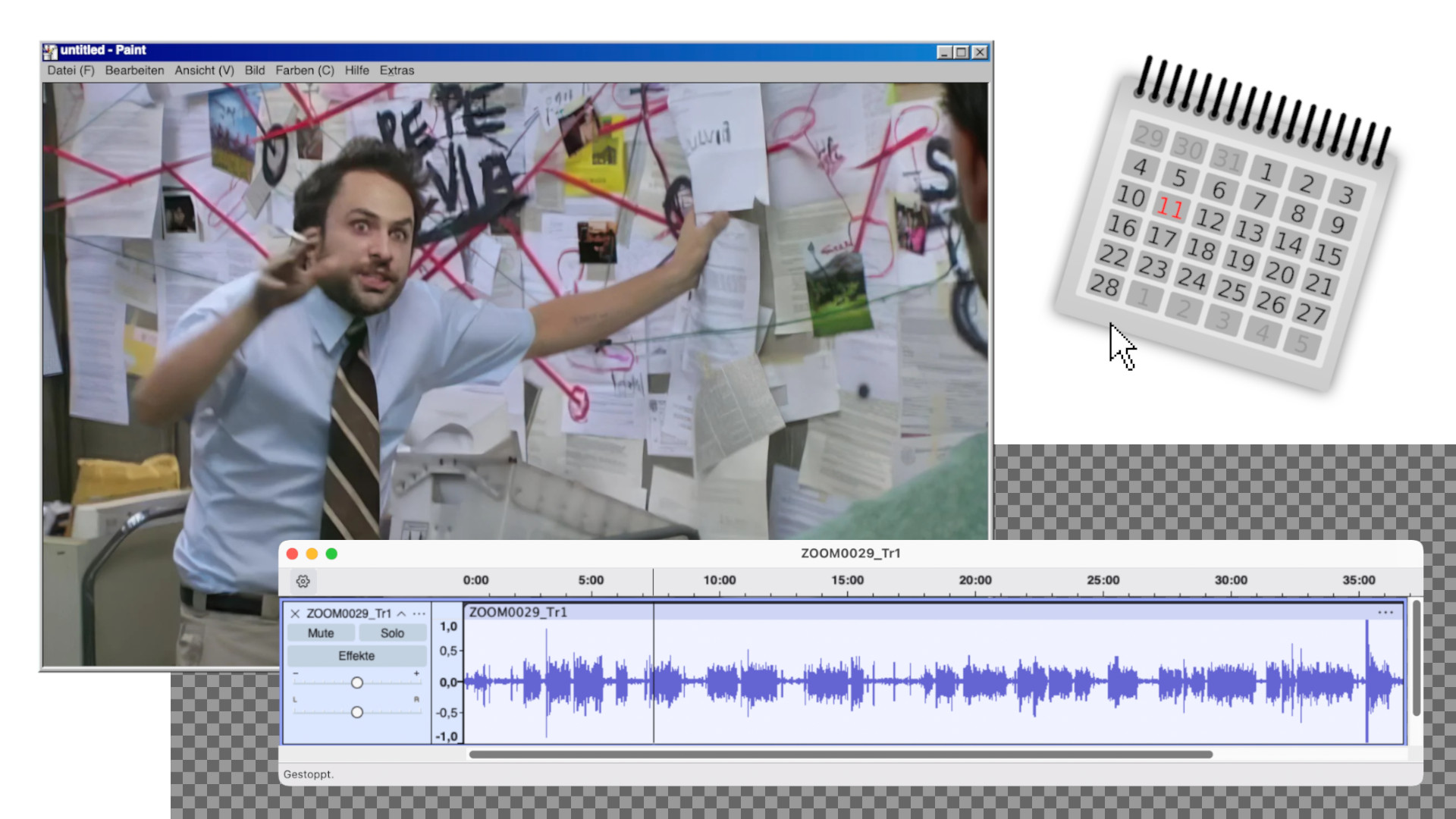Open the Ansicht (V) menu
Viewport: 1456px width, 819px height.
point(204,71)
